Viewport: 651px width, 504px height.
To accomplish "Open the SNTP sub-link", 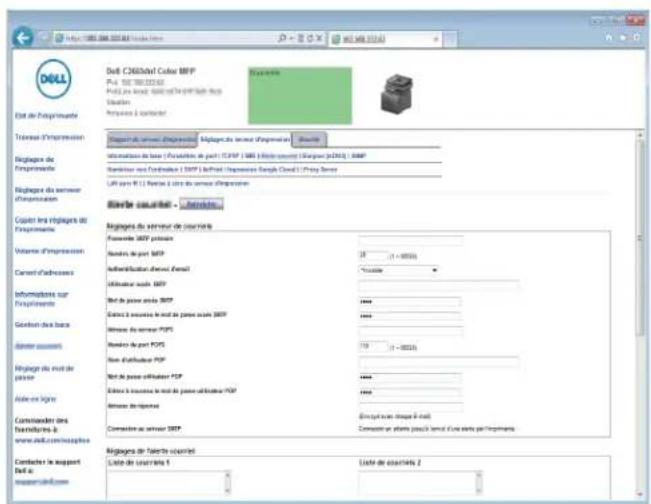I will click(191, 170).
